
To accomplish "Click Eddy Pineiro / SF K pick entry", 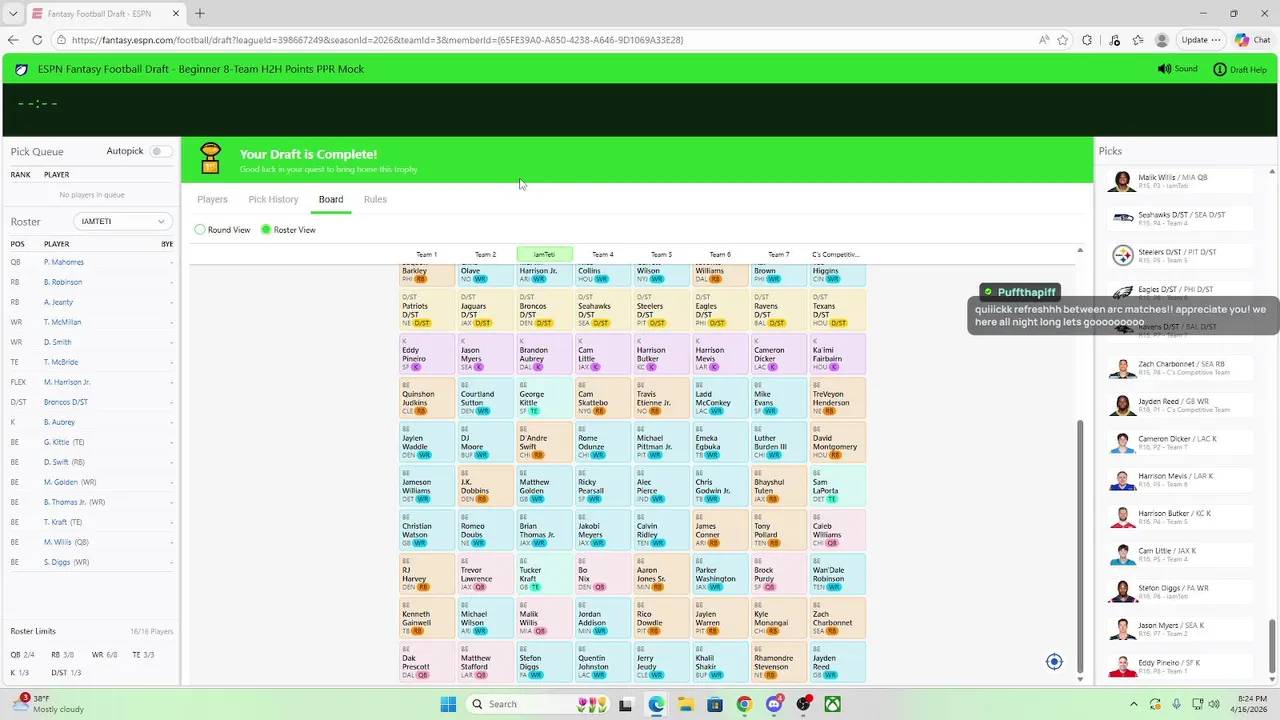I will pos(1181,667).
